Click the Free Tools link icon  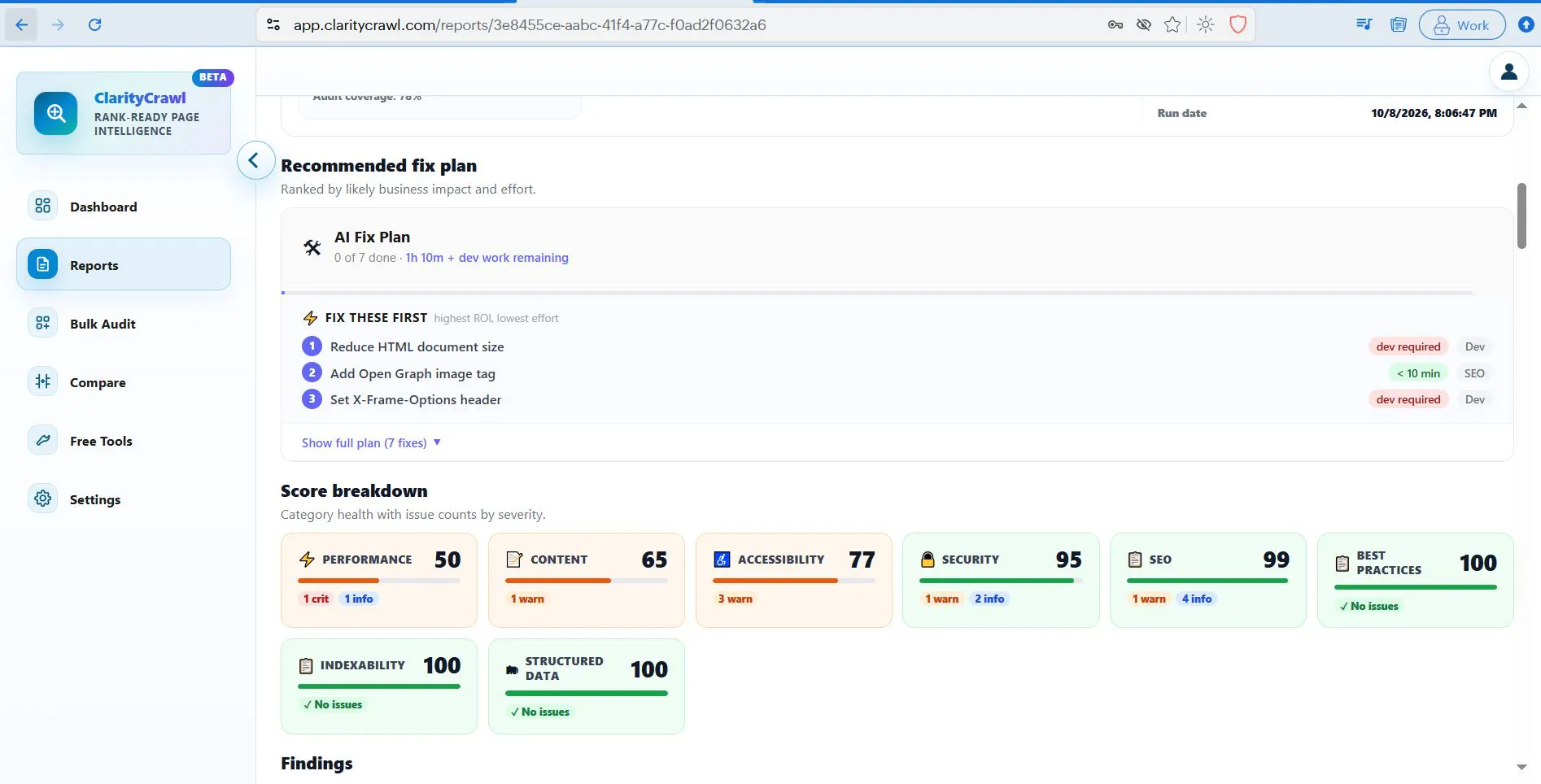pos(43,440)
